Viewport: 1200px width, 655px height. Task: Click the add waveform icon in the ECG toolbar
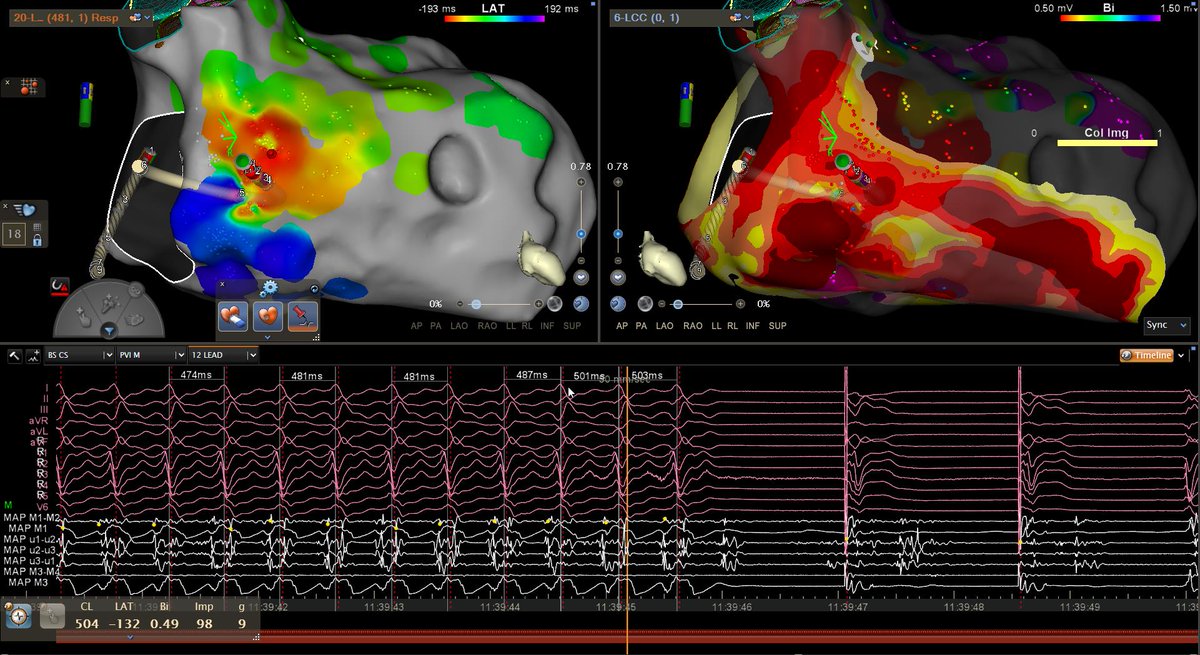[x=33, y=355]
